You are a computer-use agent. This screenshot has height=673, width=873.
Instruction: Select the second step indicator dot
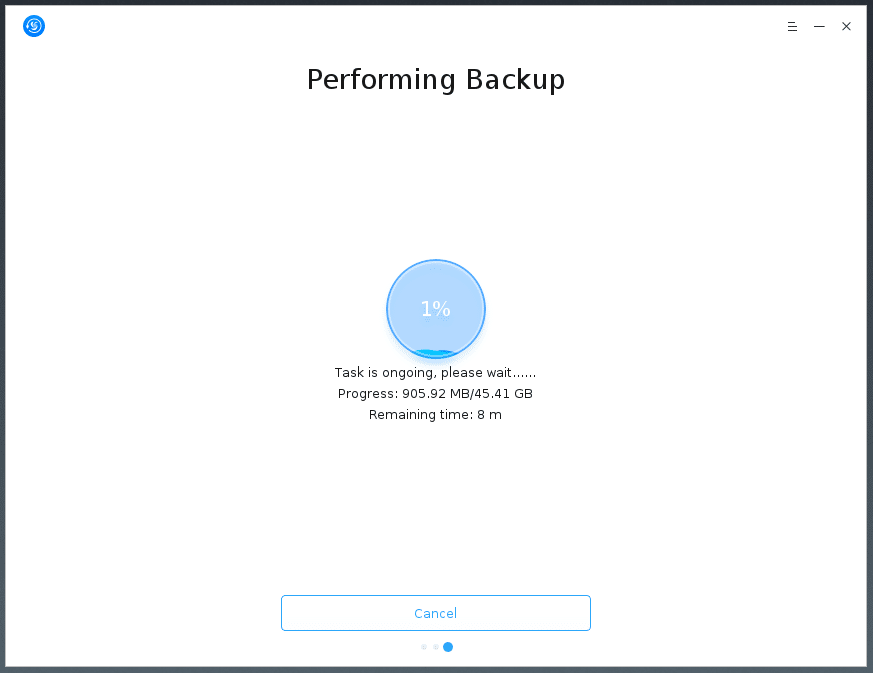pos(436,647)
